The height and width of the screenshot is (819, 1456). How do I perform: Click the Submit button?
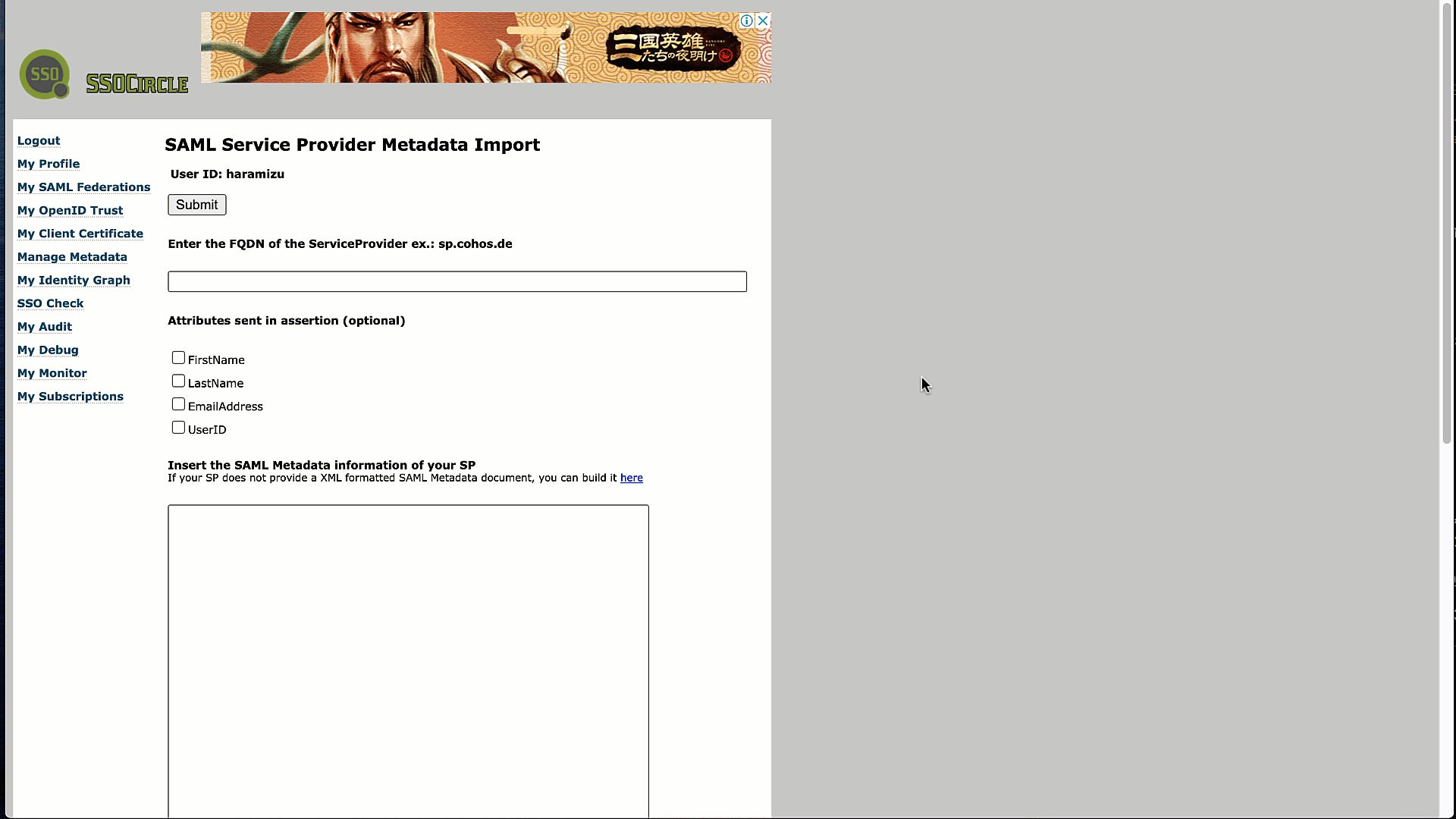click(x=197, y=204)
